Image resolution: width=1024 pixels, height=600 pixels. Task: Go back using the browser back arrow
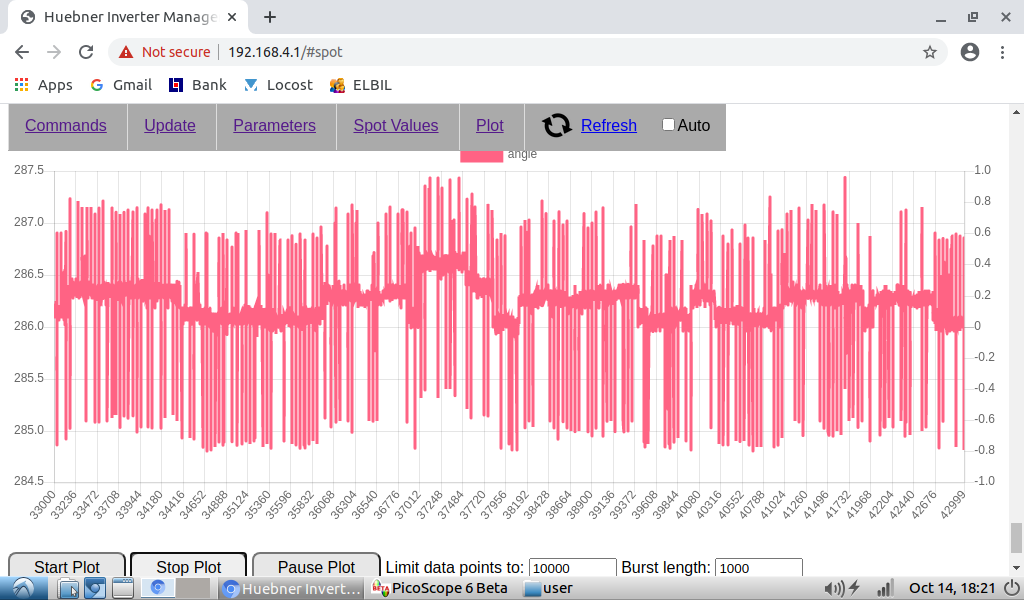(x=22, y=52)
